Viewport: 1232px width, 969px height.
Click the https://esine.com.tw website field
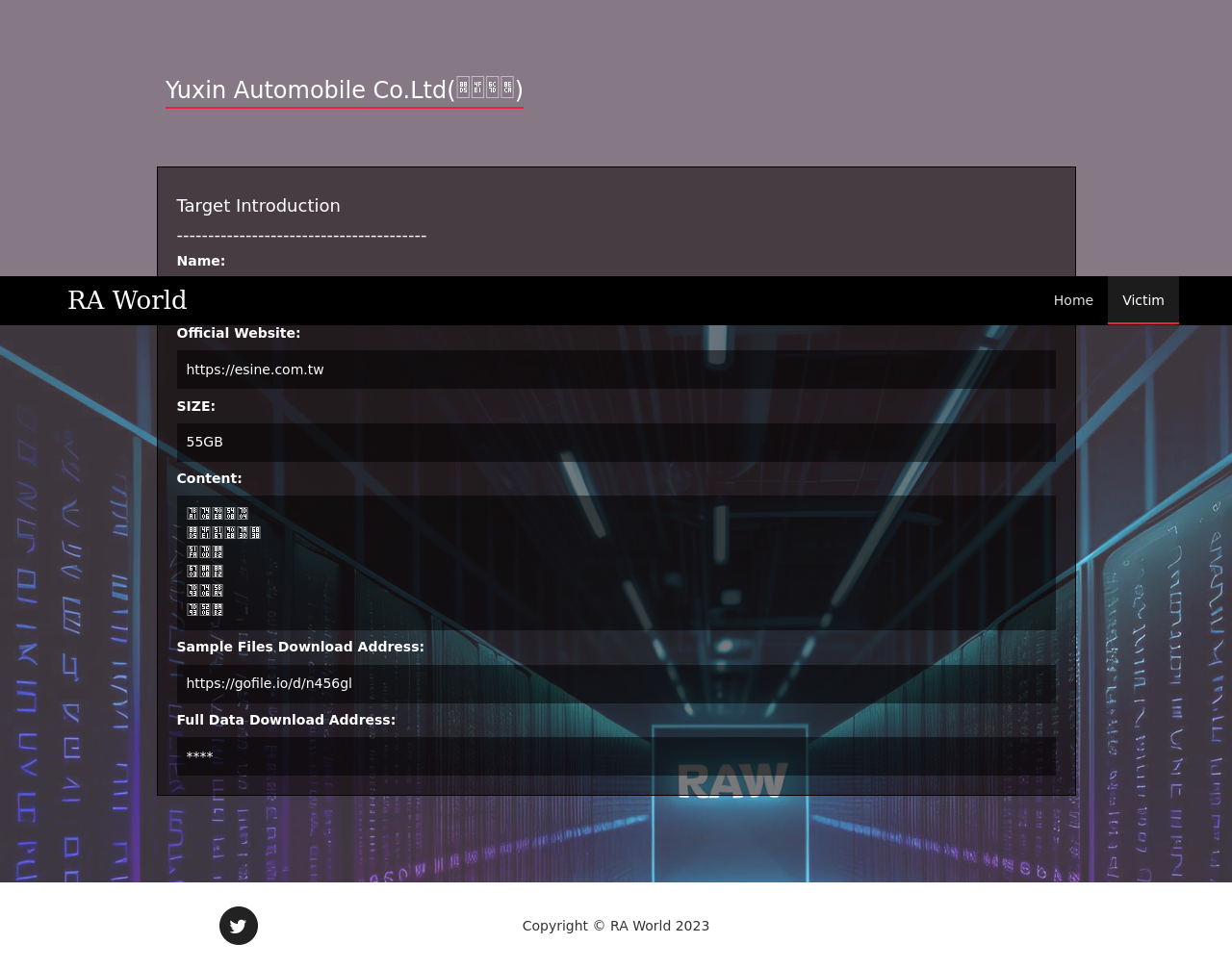(616, 370)
